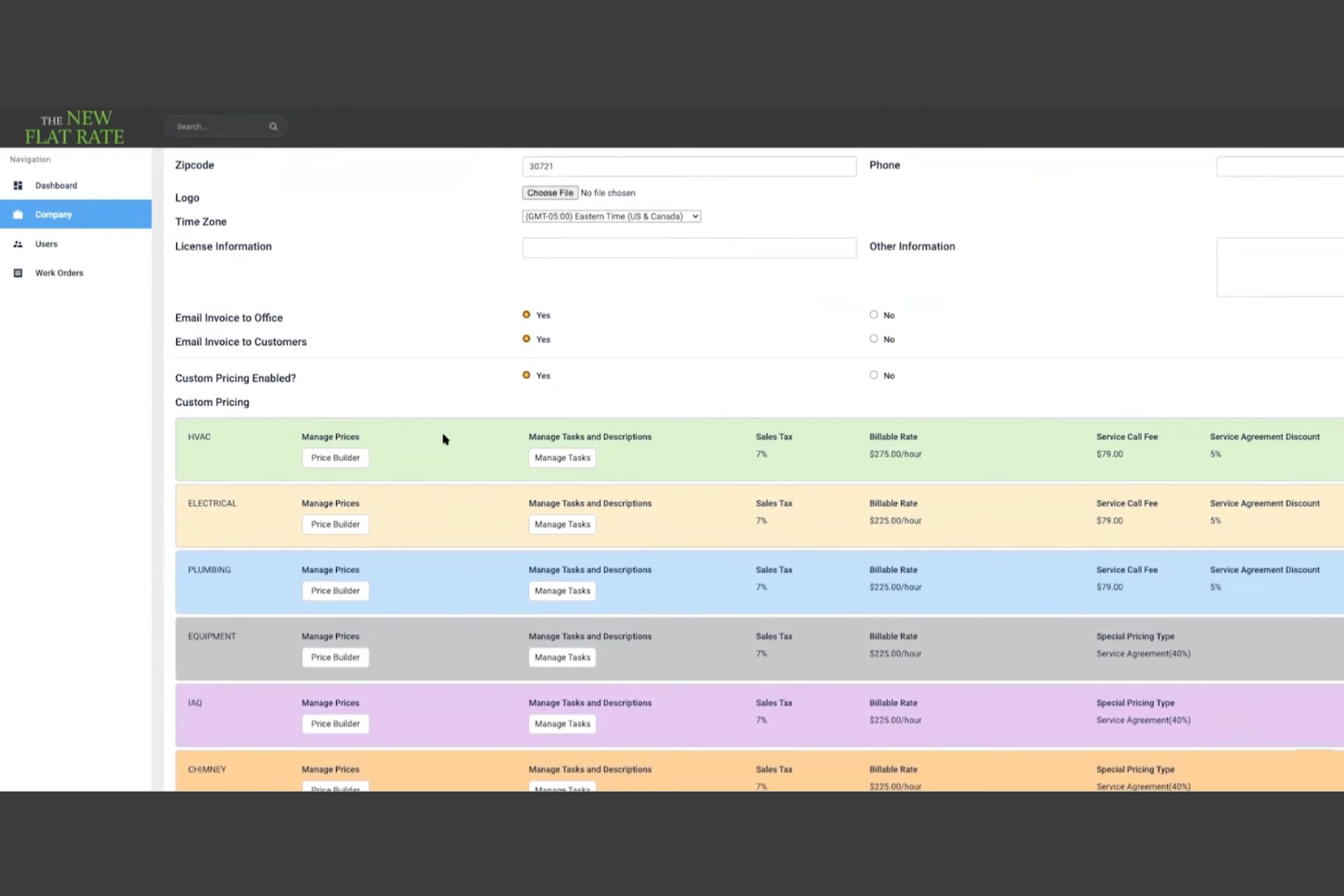Open Price Builder for HVAC
The height and width of the screenshot is (896, 1344).
335,458
